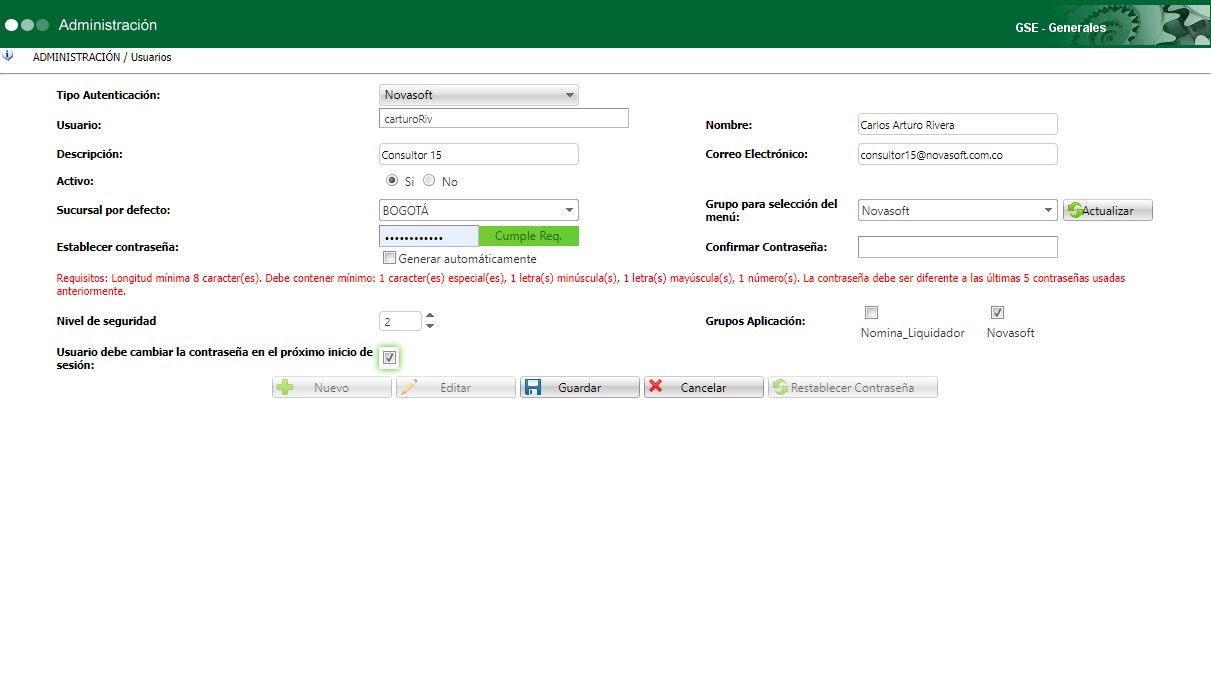
Task: Click the Descripción field with Consultor 15
Action: coord(479,154)
